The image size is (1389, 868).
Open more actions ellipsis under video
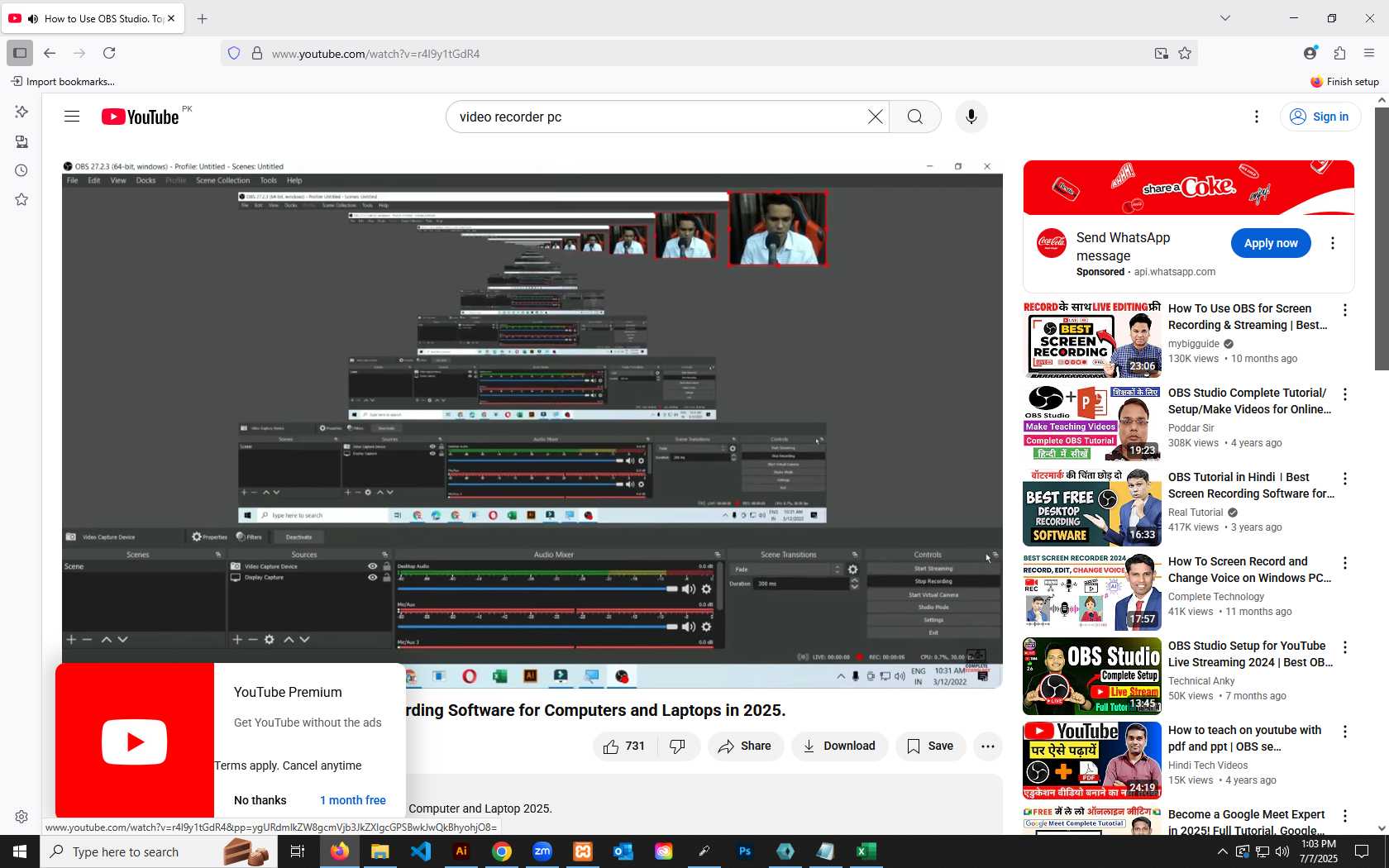[x=988, y=746]
